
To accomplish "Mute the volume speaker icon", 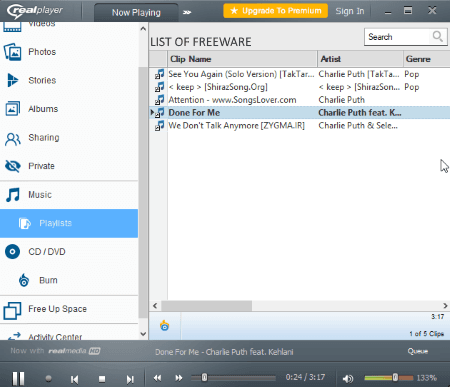I will tap(348, 378).
